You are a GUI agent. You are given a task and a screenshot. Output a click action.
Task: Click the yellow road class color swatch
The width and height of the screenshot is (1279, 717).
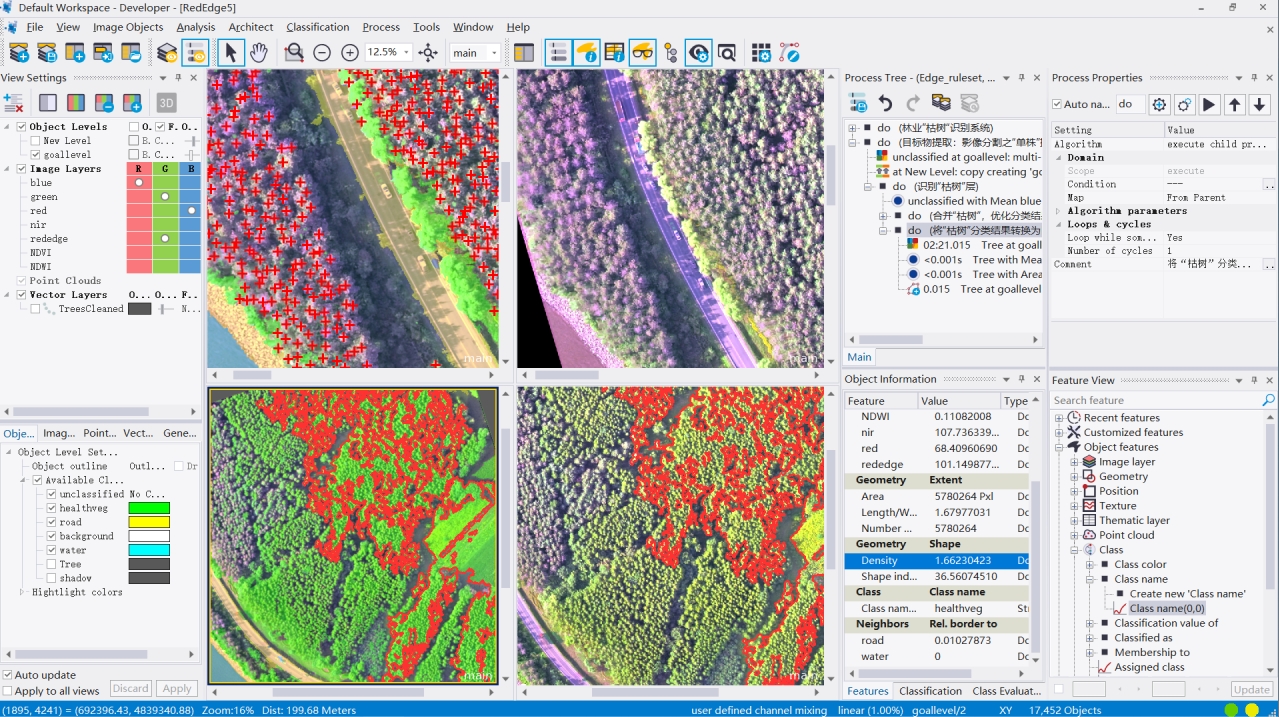[149, 522]
